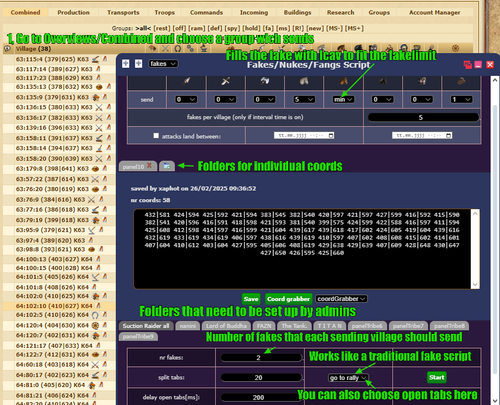The image size is (500, 405).
Task: Open village 63:135:13 (378|632)
Action: (x=54, y=87)
